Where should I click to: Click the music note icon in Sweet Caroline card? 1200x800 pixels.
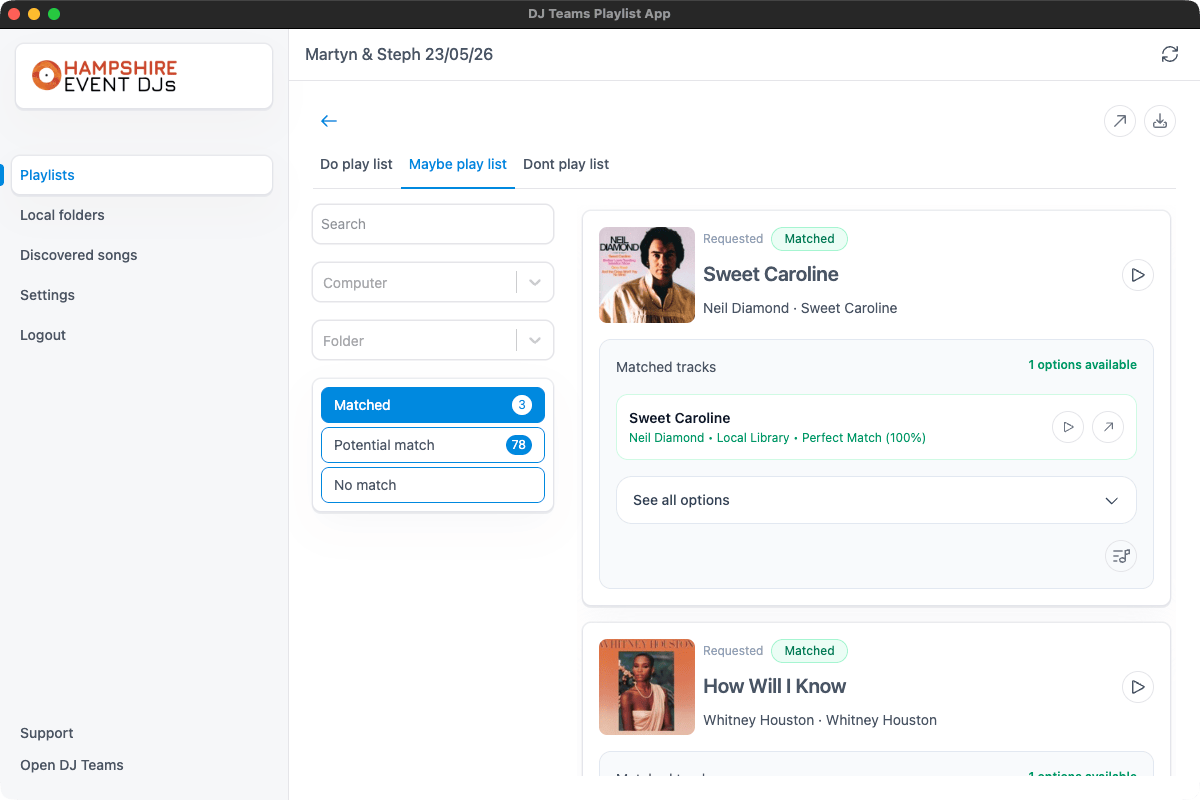point(1120,556)
